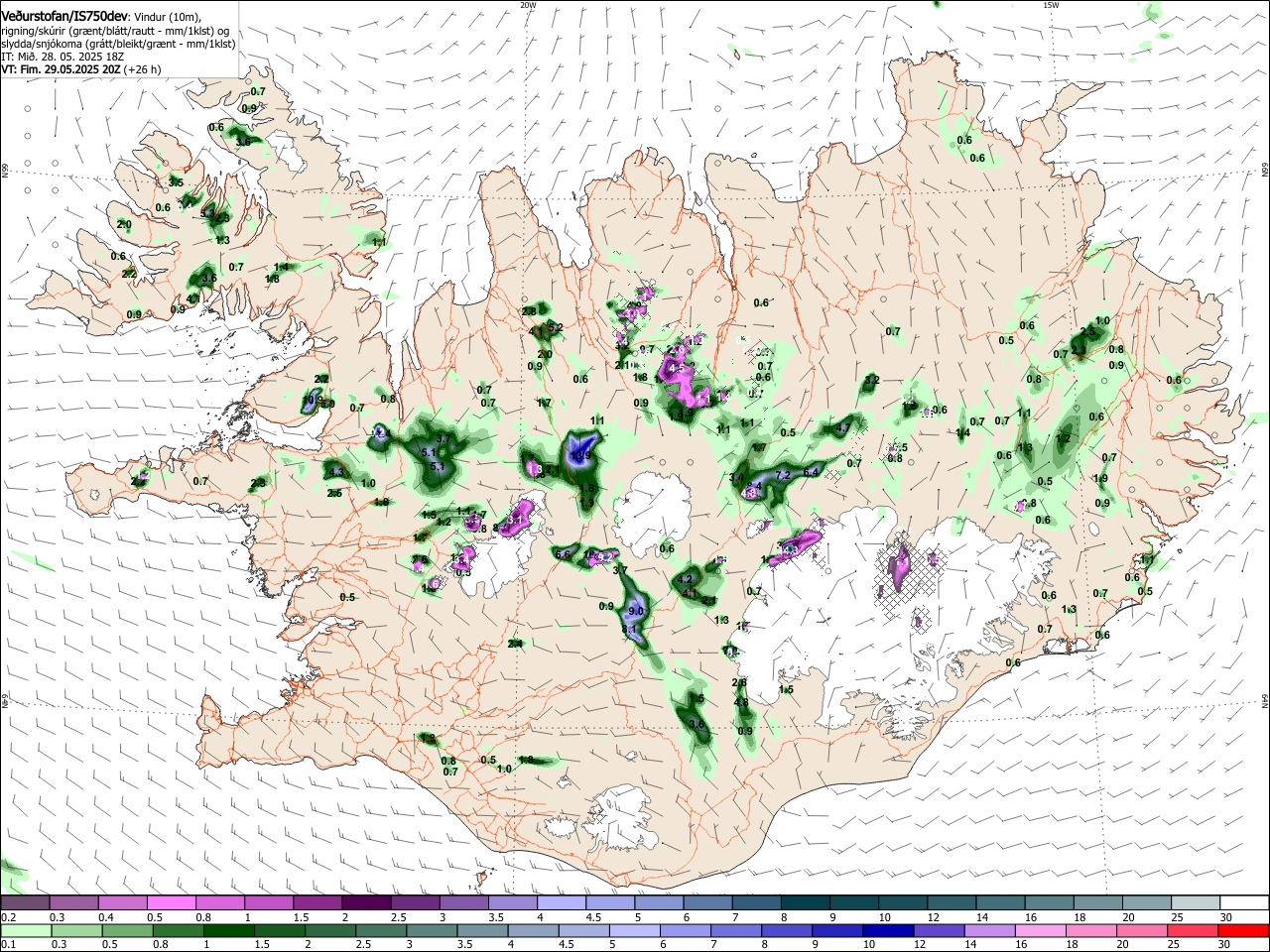Click the 4.8 precipitation value on the map
The image size is (1270, 952).
pyautogui.click(x=741, y=703)
